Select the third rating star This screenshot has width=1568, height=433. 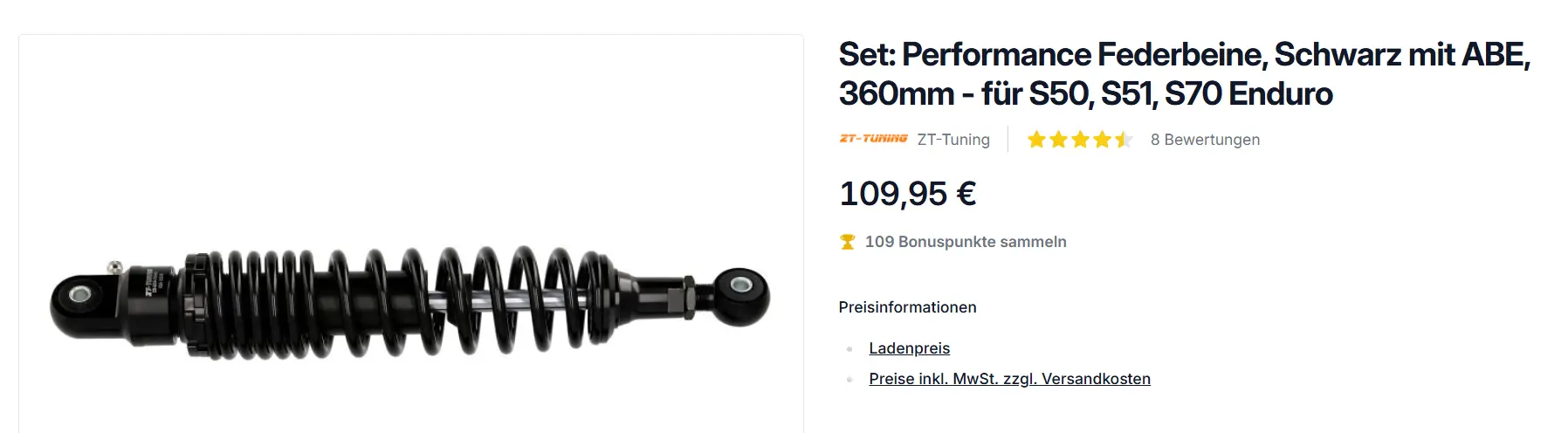click(x=1080, y=140)
